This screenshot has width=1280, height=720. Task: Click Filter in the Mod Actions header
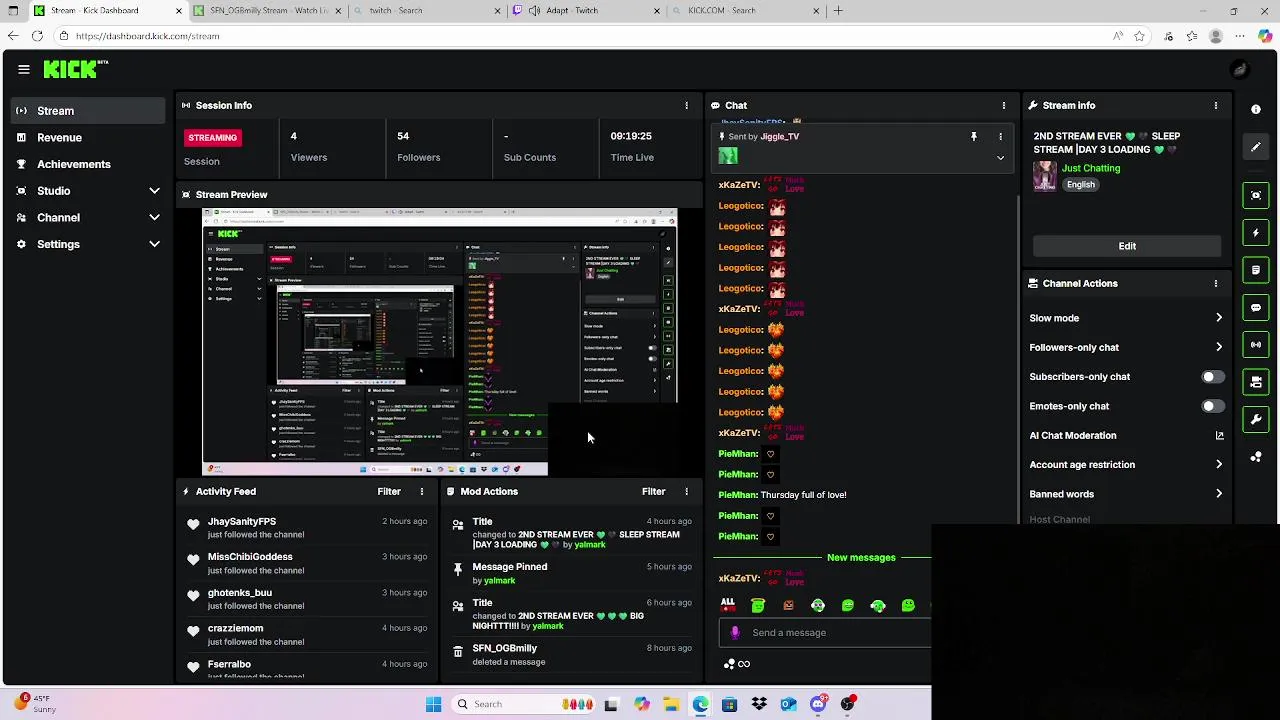(x=653, y=491)
